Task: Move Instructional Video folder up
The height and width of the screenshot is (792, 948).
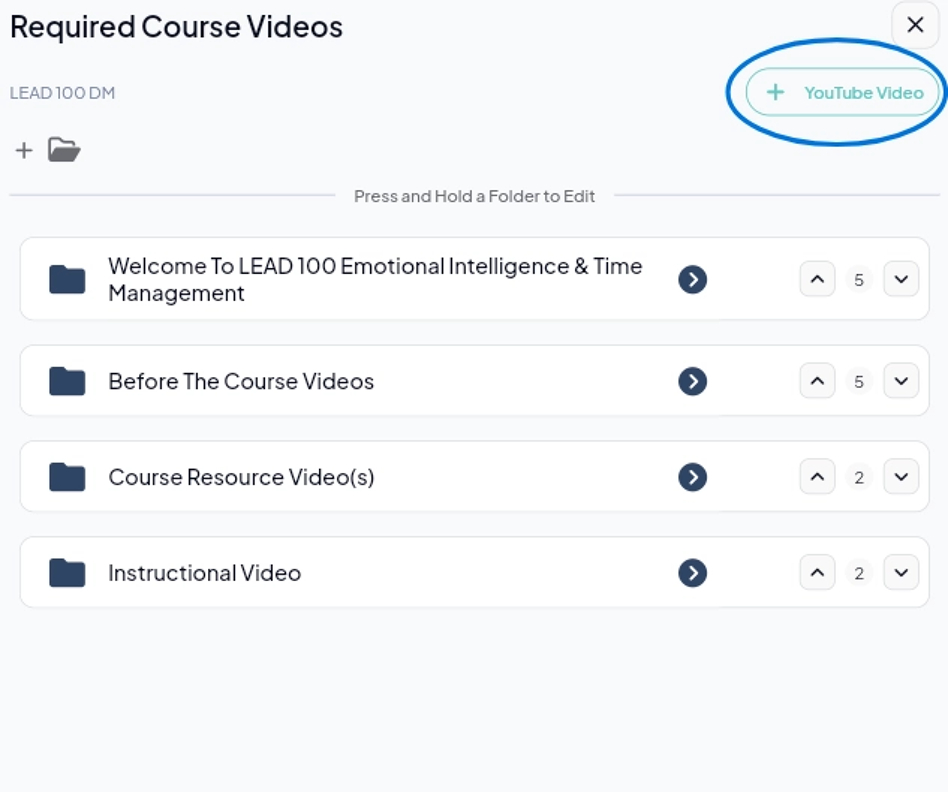Action: tap(817, 573)
